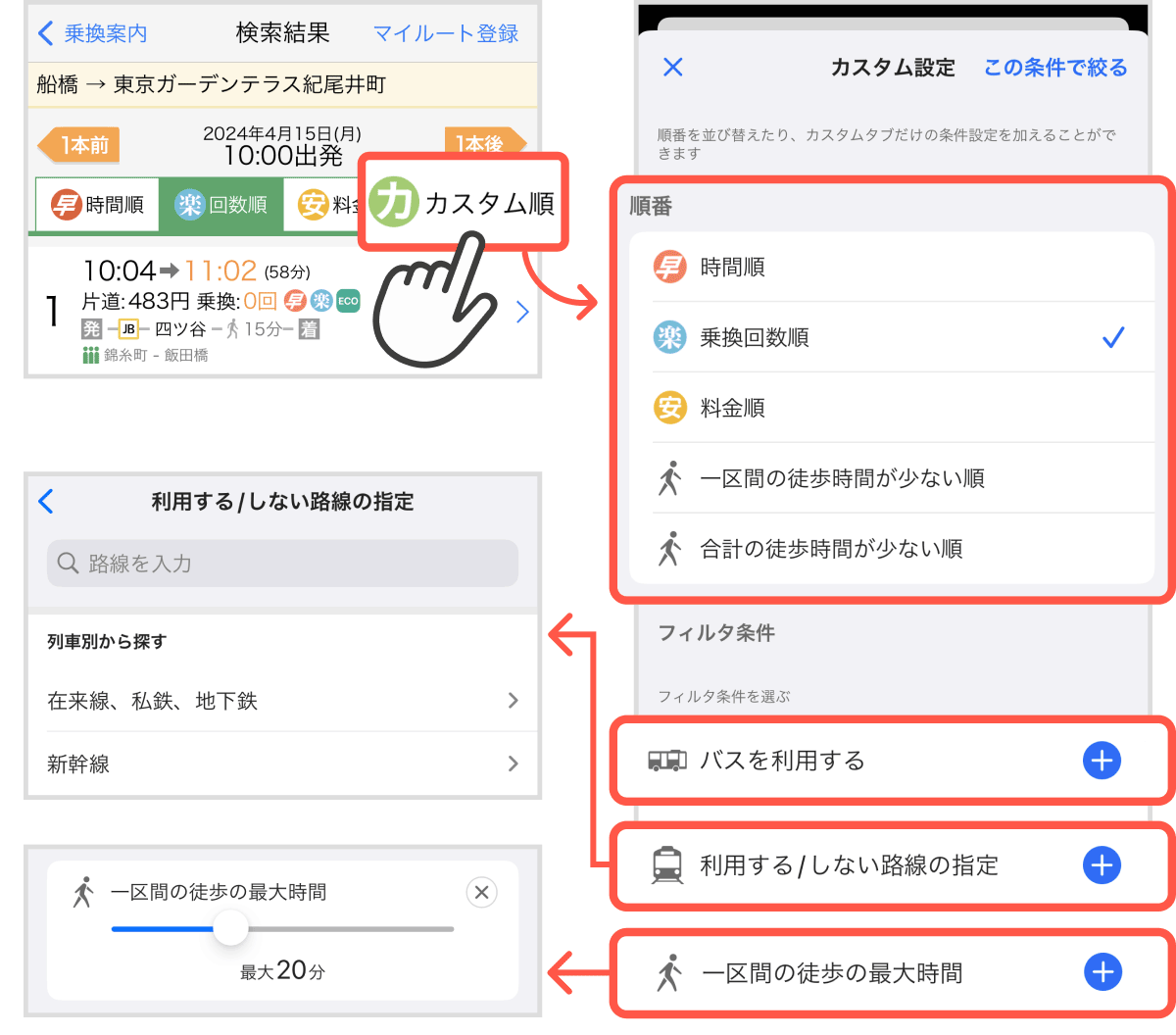Click the 乗換案内 back chevron
This screenshot has width=1176, height=1035.
(46, 33)
